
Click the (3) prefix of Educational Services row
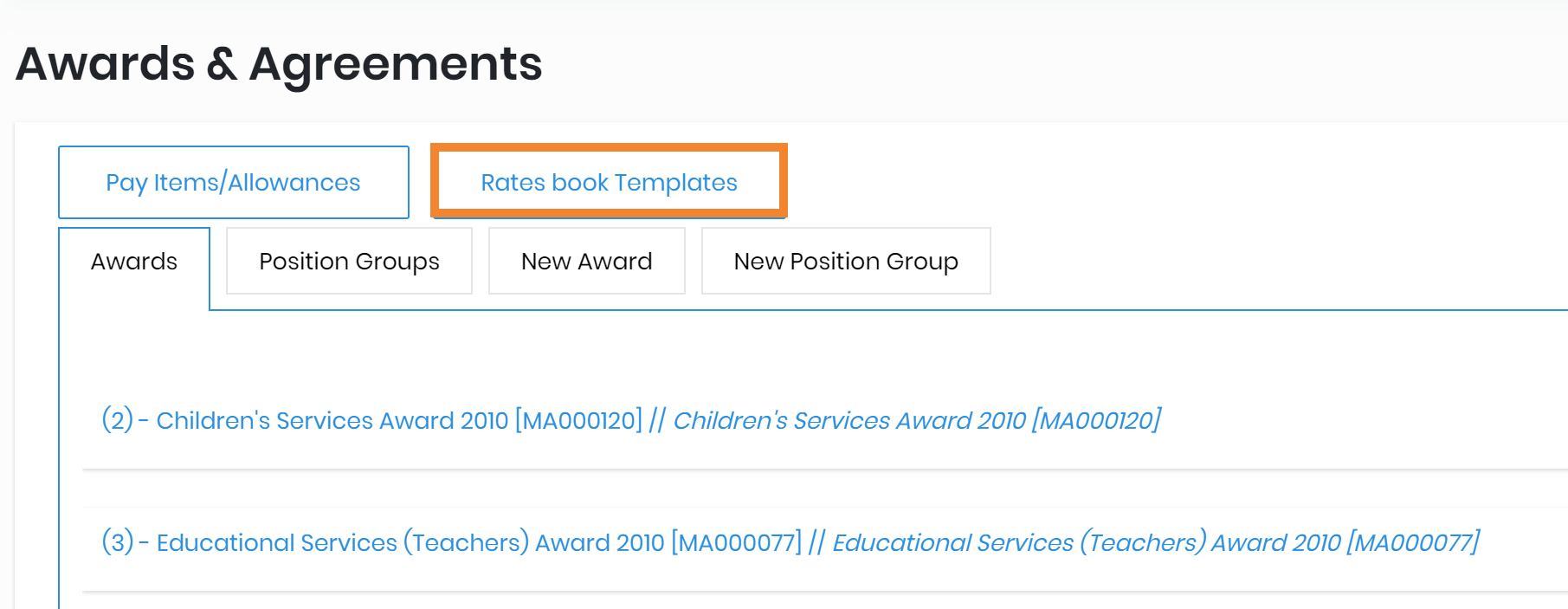117,543
